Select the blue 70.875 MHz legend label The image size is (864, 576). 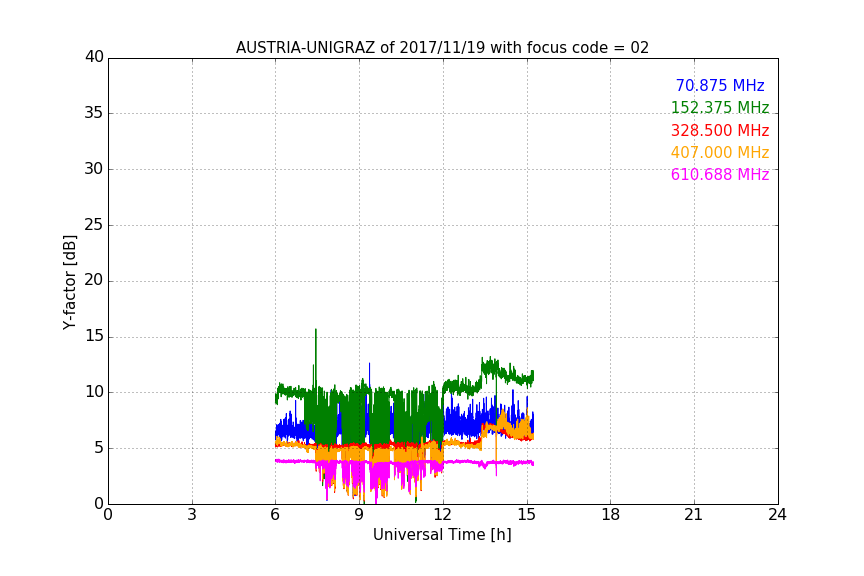[720, 86]
